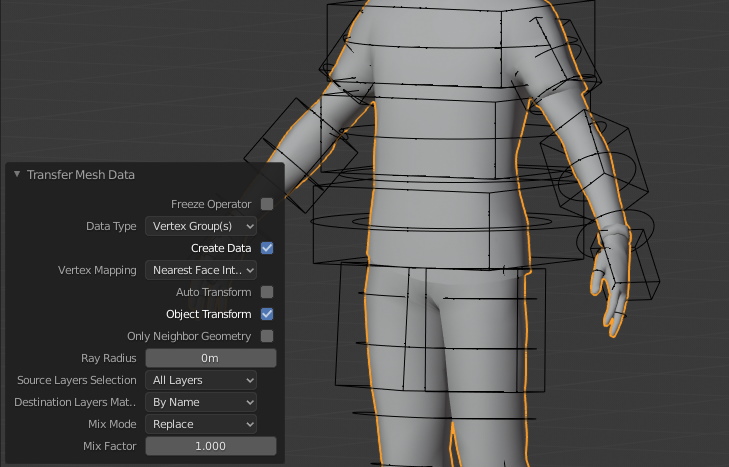729x467 pixels.
Task: Click the Object Transform label
Action: (209, 314)
